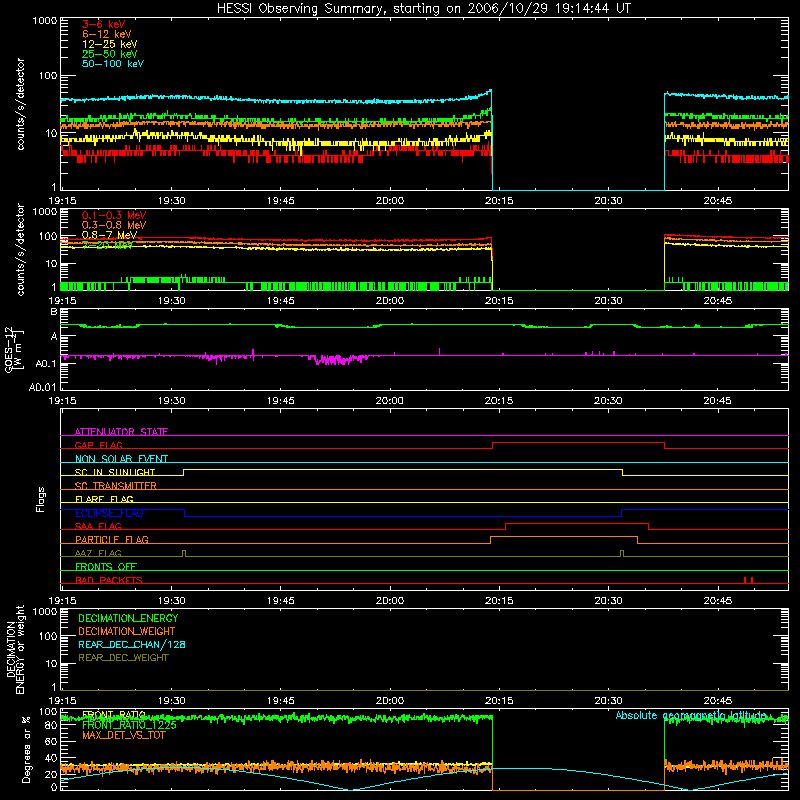Image resolution: width=800 pixels, height=800 pixels.
Task: Click the 0.3-0.8 MeV legend label
Action: (x=114, y=225)
